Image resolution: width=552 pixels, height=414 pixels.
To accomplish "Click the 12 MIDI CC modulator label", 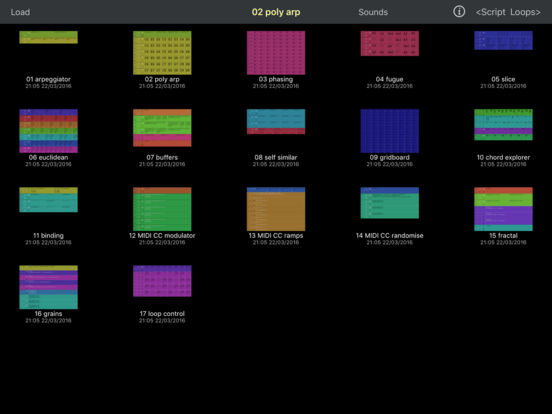I will [x=162, y=236].
